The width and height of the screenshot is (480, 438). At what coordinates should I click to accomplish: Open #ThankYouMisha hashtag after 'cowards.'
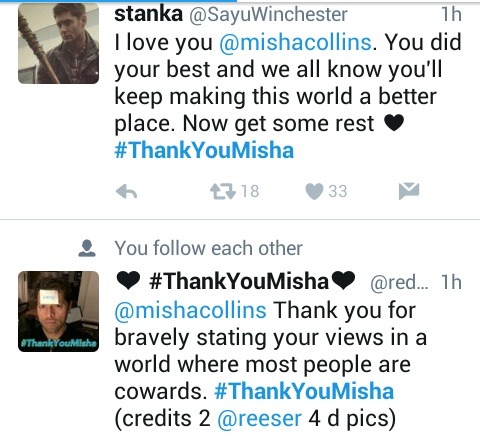pyautogui.click(x=304, y=391)
